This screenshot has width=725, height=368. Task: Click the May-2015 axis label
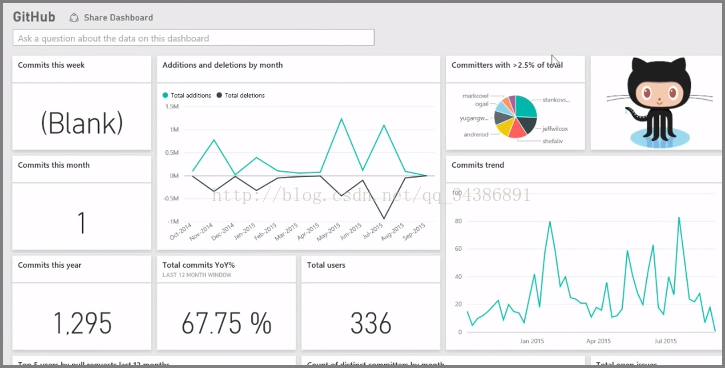click(x=328, y=231)
